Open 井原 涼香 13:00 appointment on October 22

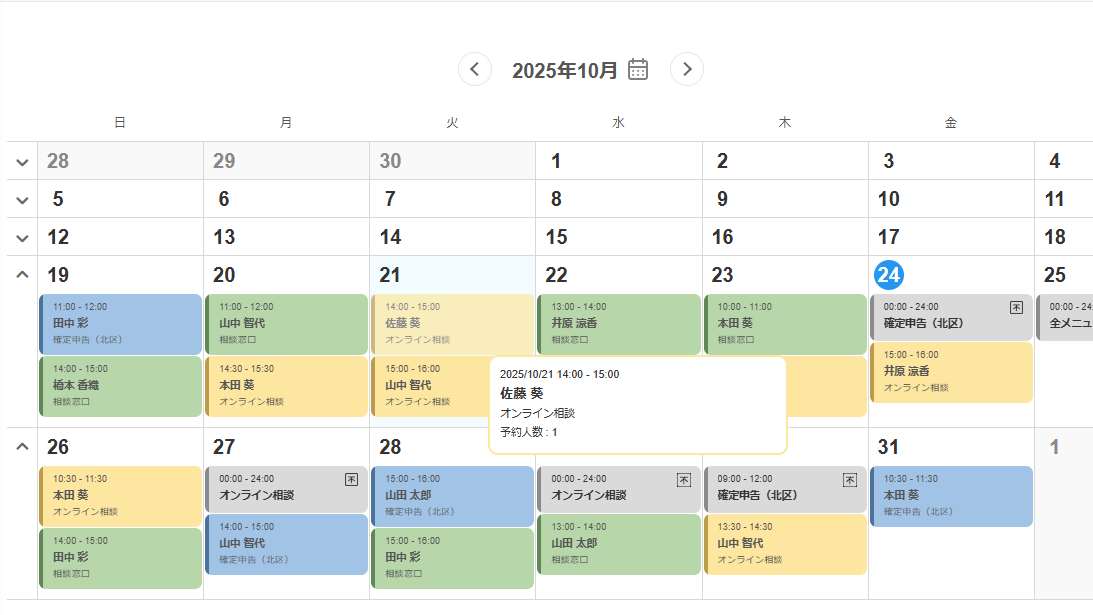pos(619,323)
